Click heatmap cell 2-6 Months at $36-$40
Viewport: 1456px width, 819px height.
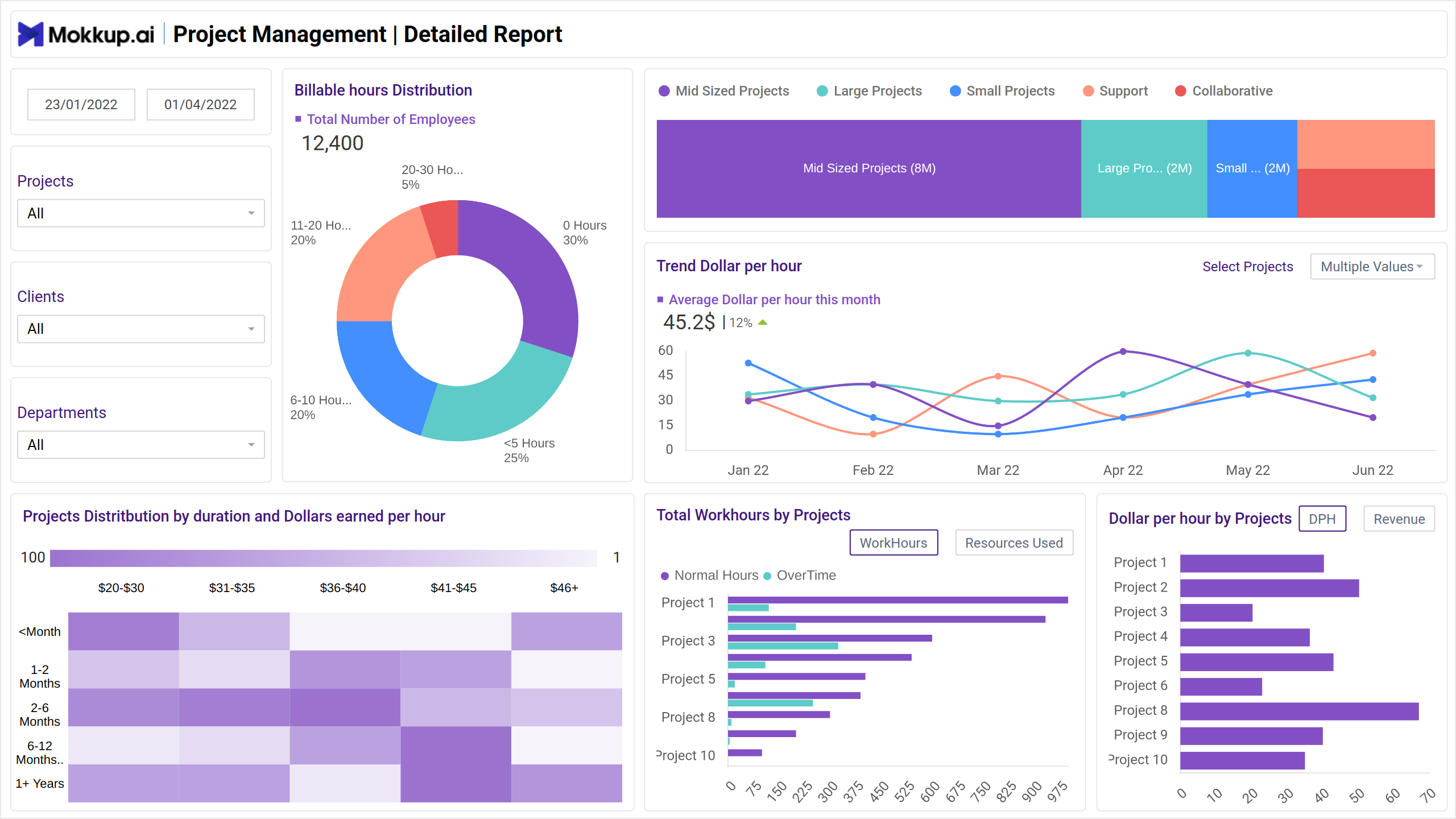coord(345,708)
